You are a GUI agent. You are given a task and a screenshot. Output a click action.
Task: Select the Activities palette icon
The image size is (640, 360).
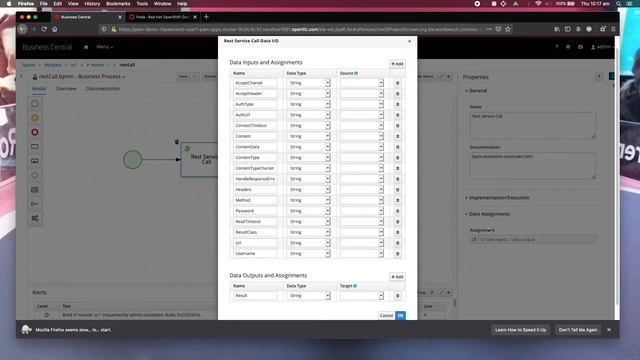coord(35,146)
